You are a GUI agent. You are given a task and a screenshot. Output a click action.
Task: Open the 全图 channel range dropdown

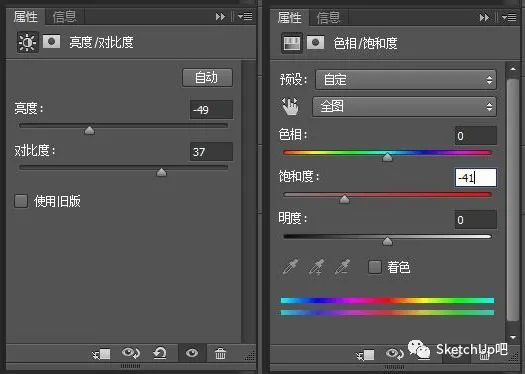click(x=404, y=106)
